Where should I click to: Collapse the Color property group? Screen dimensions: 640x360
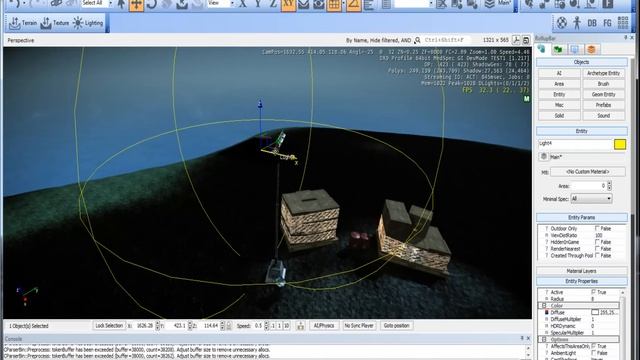coord(544,305)
